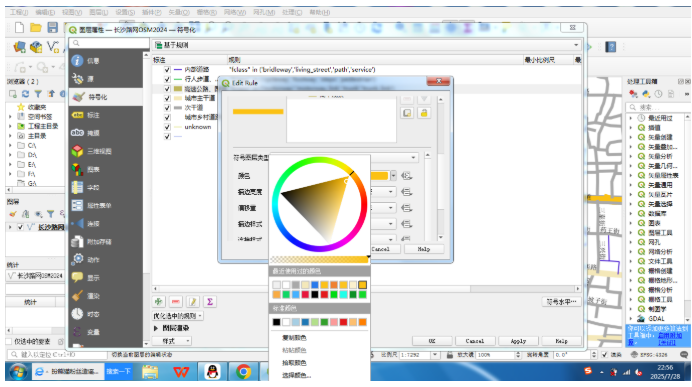Expand the C:\ drive in the Browser
This screenshot has height=387, width=692.
(x=10, y=145)
